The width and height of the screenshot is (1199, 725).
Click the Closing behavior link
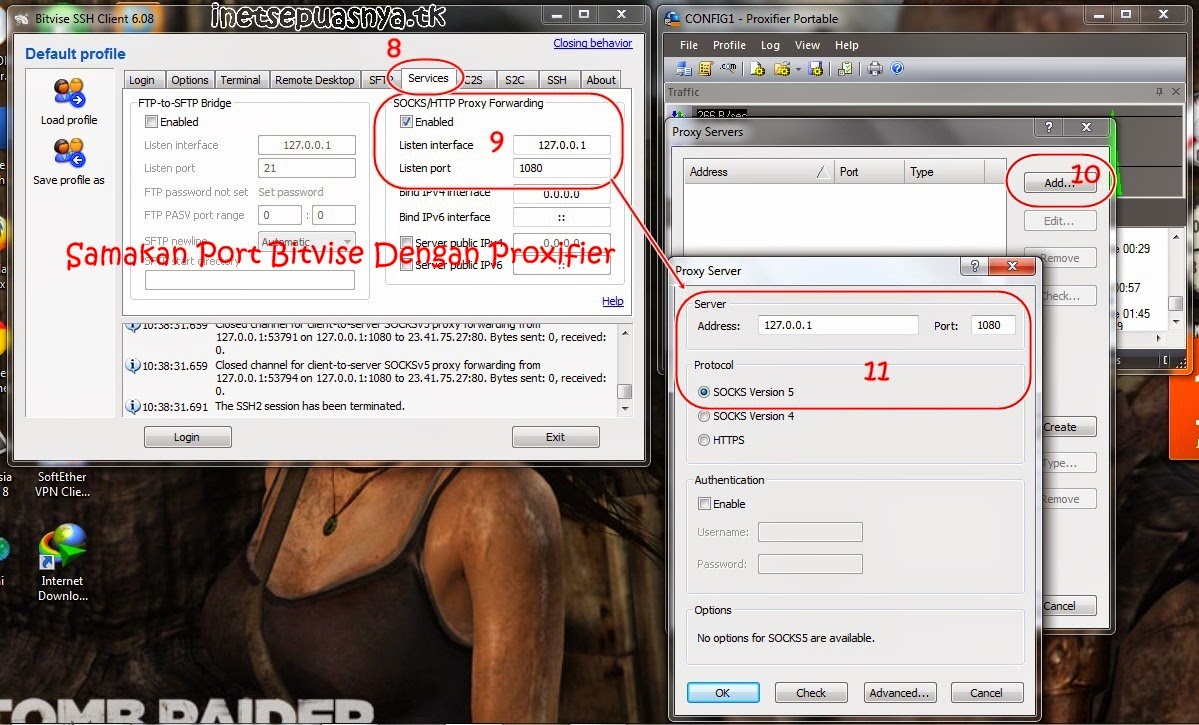[593, 43]
